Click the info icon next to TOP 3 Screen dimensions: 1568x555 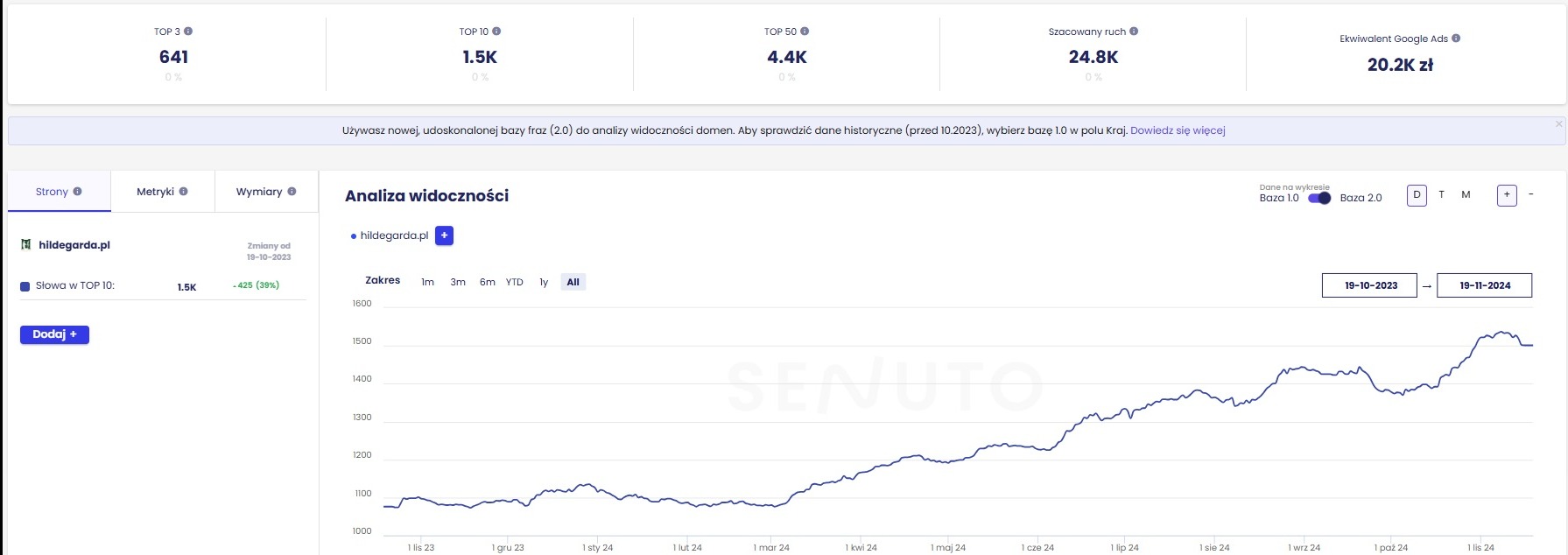point(188,32)
